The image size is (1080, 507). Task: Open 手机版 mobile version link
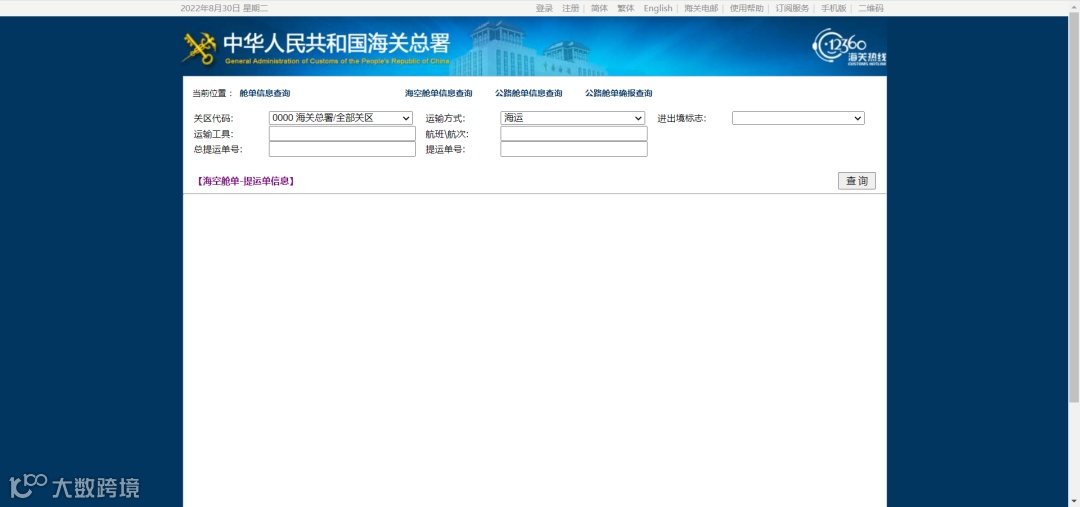point(833,8)
